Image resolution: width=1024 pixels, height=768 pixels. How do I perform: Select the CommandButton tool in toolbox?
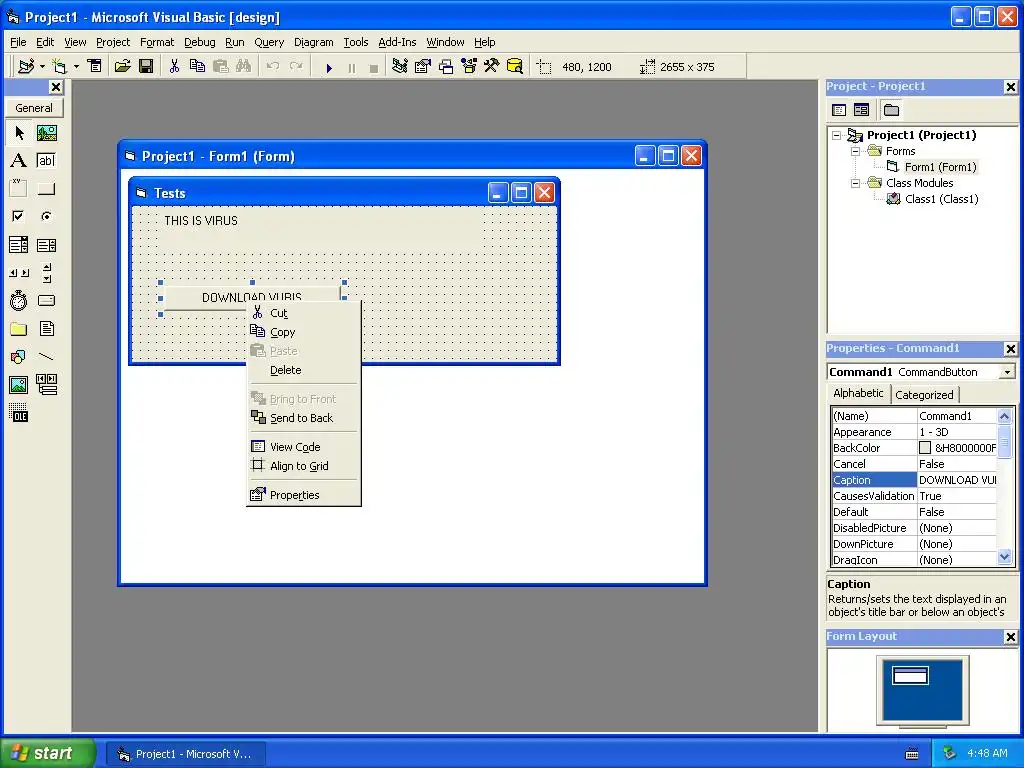coord(46,189)
